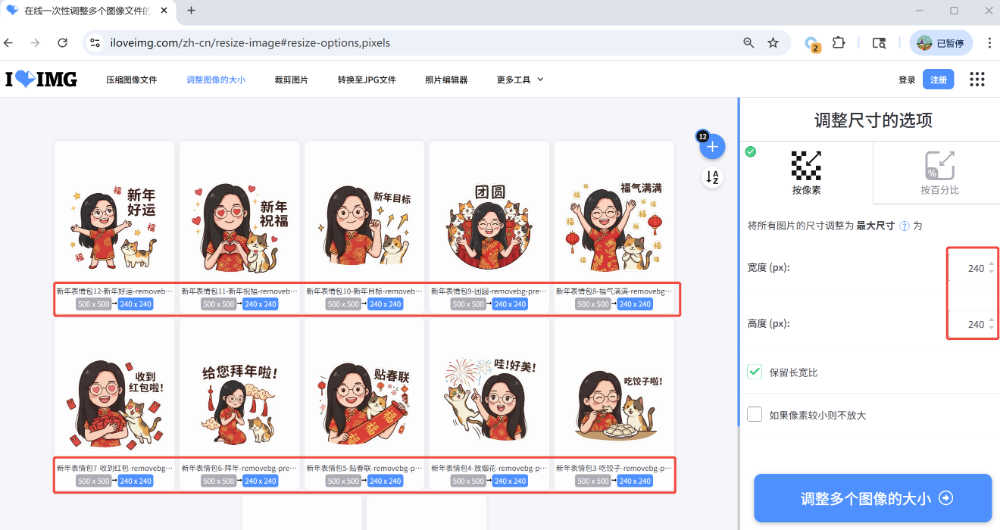Expand the 更多工具 dropdown menu
Viewport: 1000px width, 530px height.
520,80
